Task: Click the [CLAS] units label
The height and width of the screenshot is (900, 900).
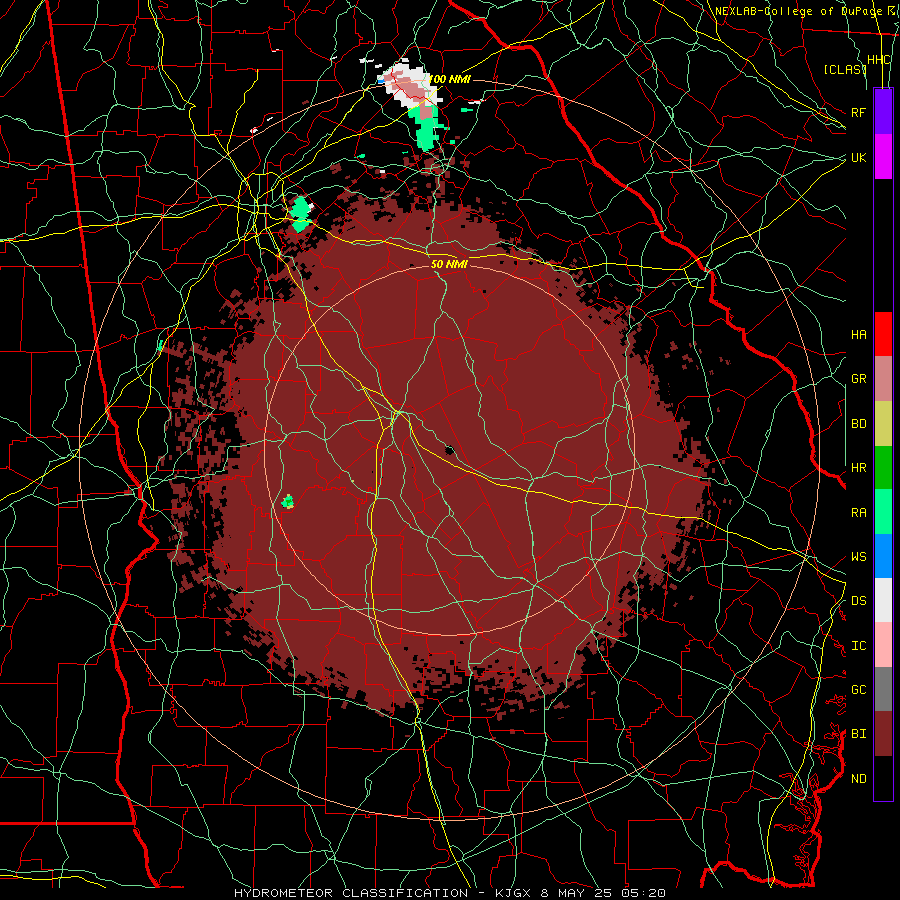Action: pyautogui.click(x=845, y=70)
